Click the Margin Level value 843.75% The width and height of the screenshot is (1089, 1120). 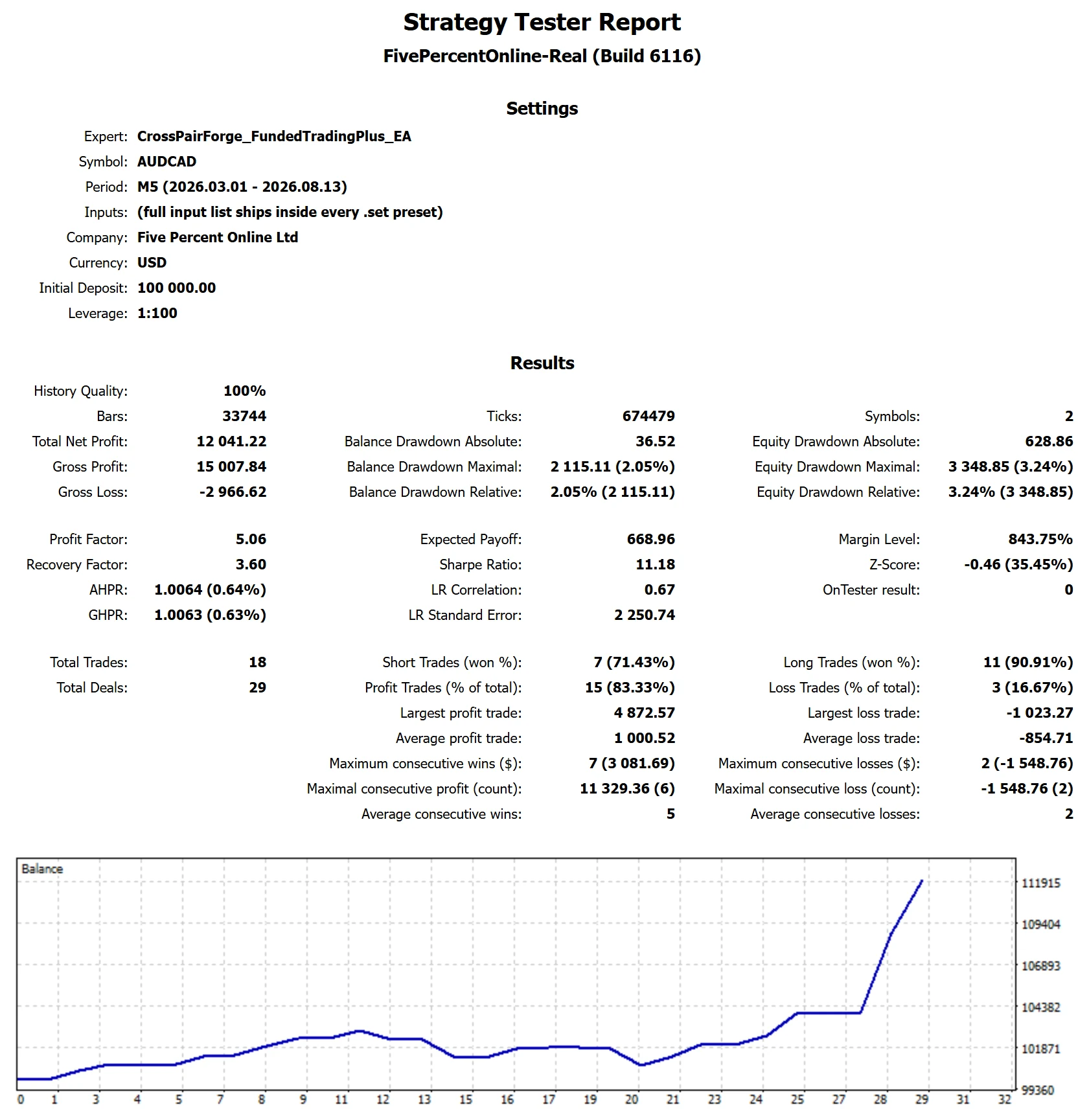[x=1040, y=540]
